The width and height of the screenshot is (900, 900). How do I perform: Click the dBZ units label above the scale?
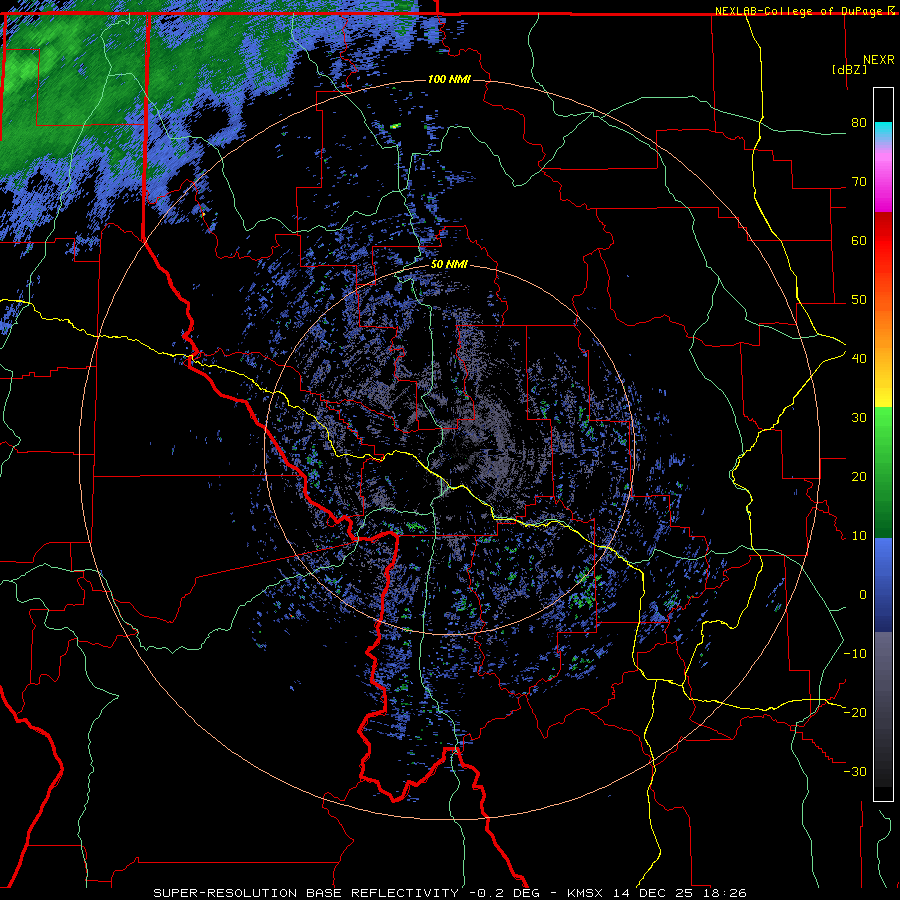click(849, 69)
